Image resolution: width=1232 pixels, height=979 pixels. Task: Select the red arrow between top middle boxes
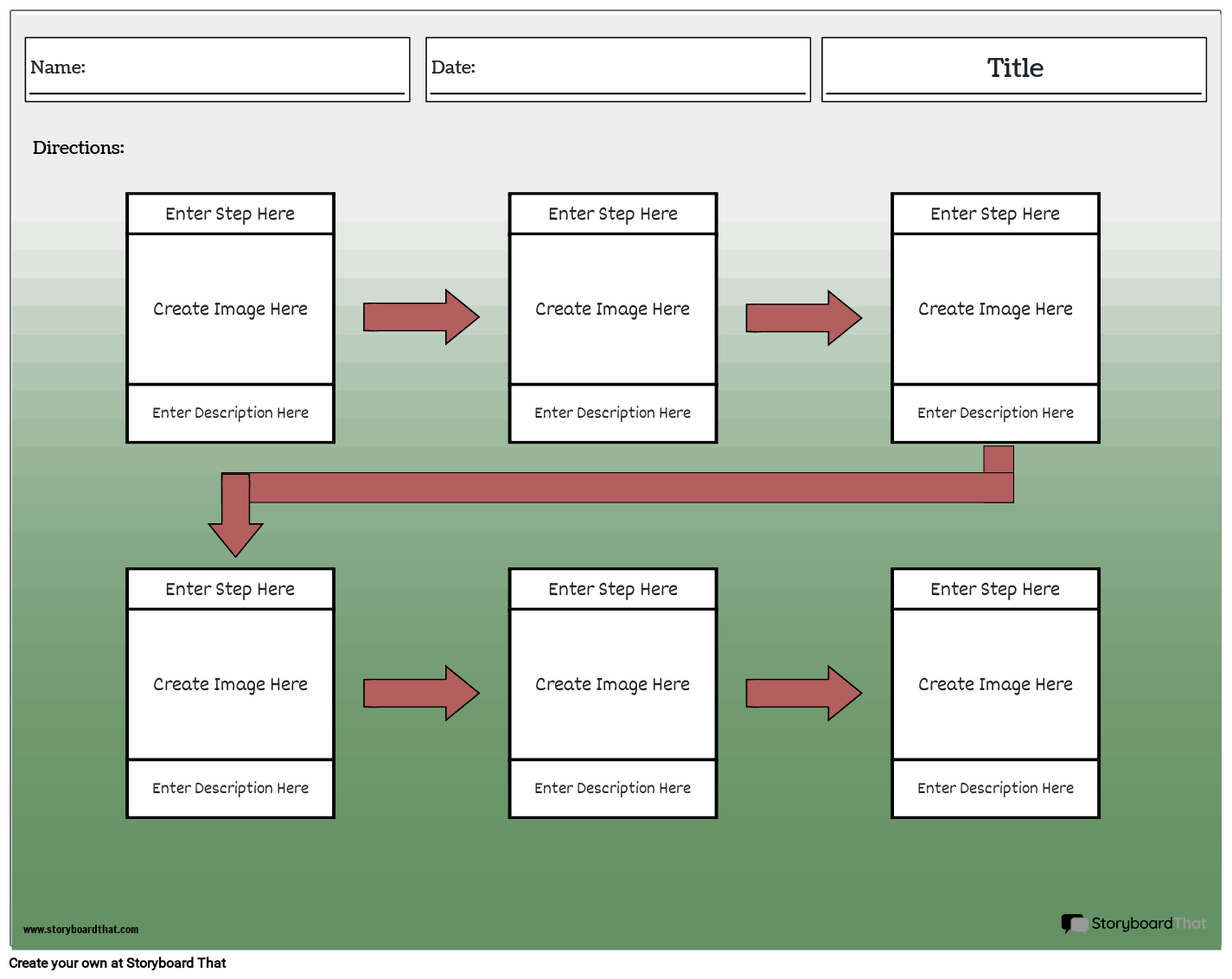803,317
